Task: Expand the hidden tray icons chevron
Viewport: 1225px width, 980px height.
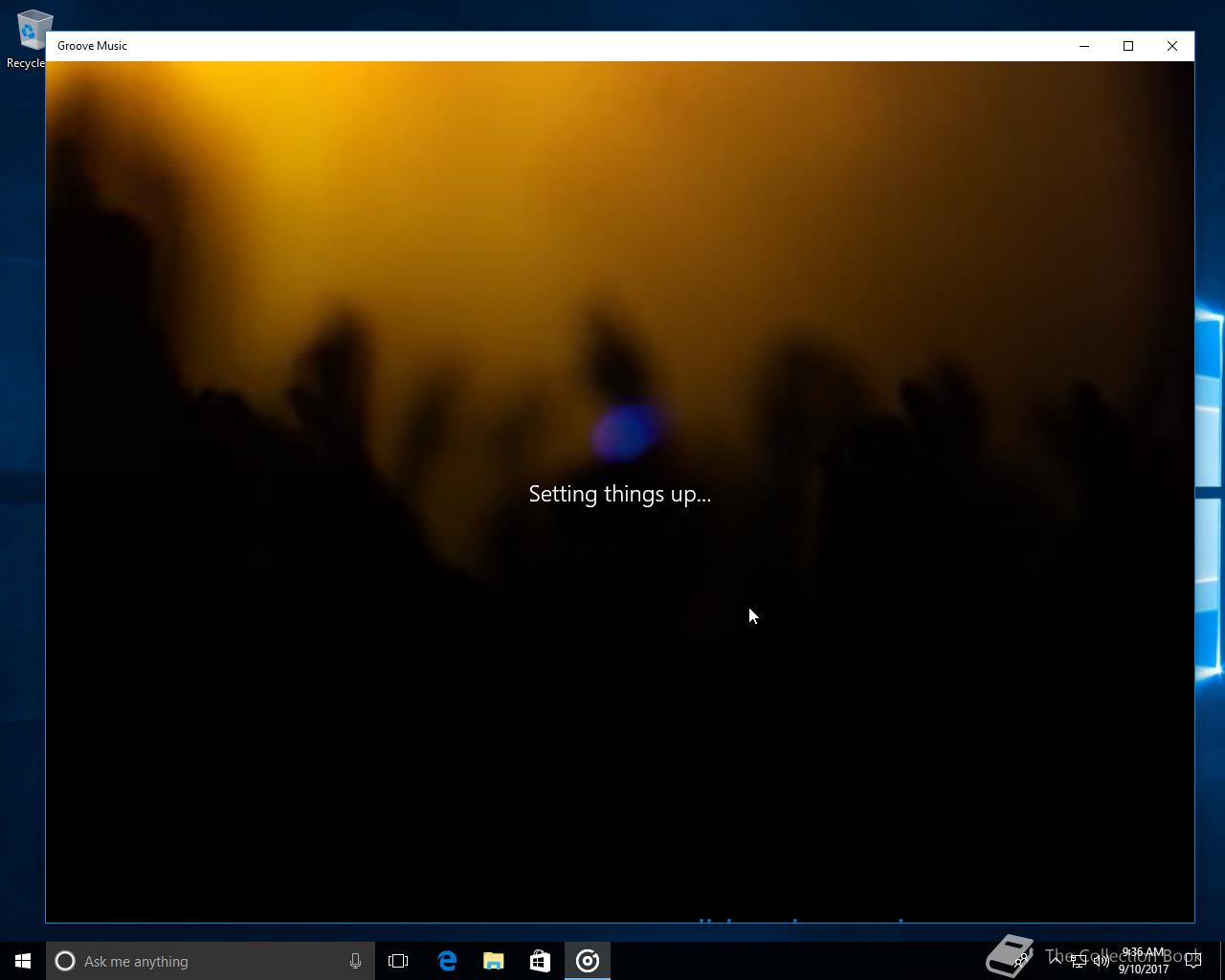Action: 1056,961
